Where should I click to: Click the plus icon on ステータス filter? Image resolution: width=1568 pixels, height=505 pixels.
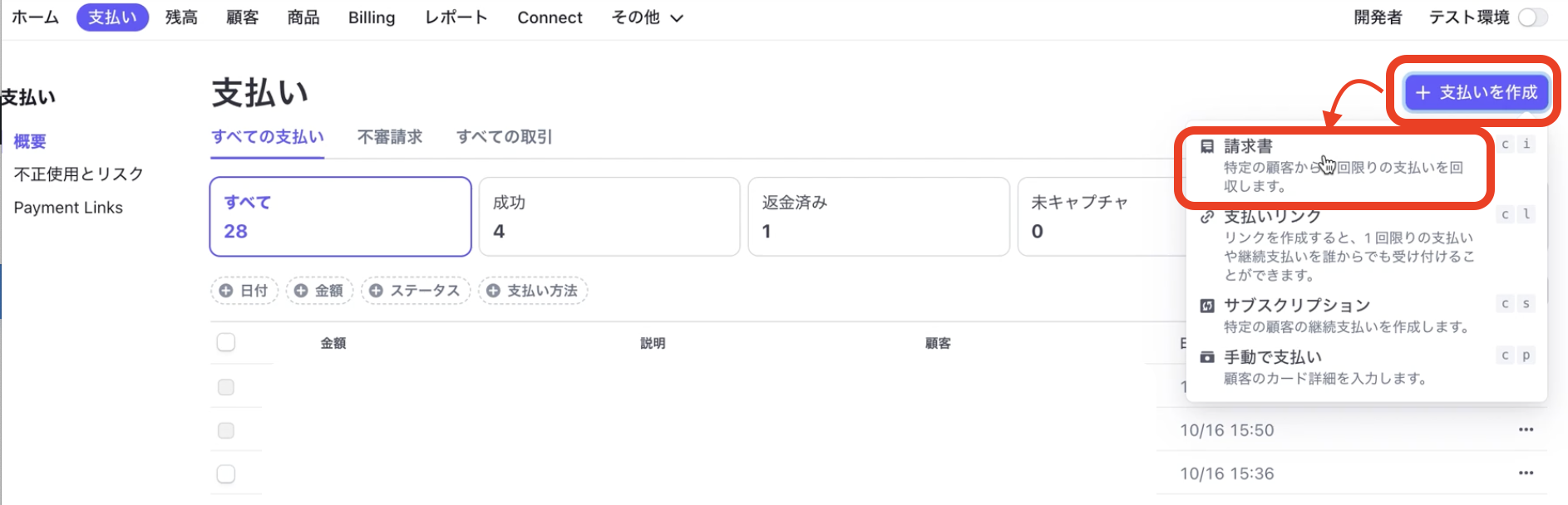click(376, 291)
